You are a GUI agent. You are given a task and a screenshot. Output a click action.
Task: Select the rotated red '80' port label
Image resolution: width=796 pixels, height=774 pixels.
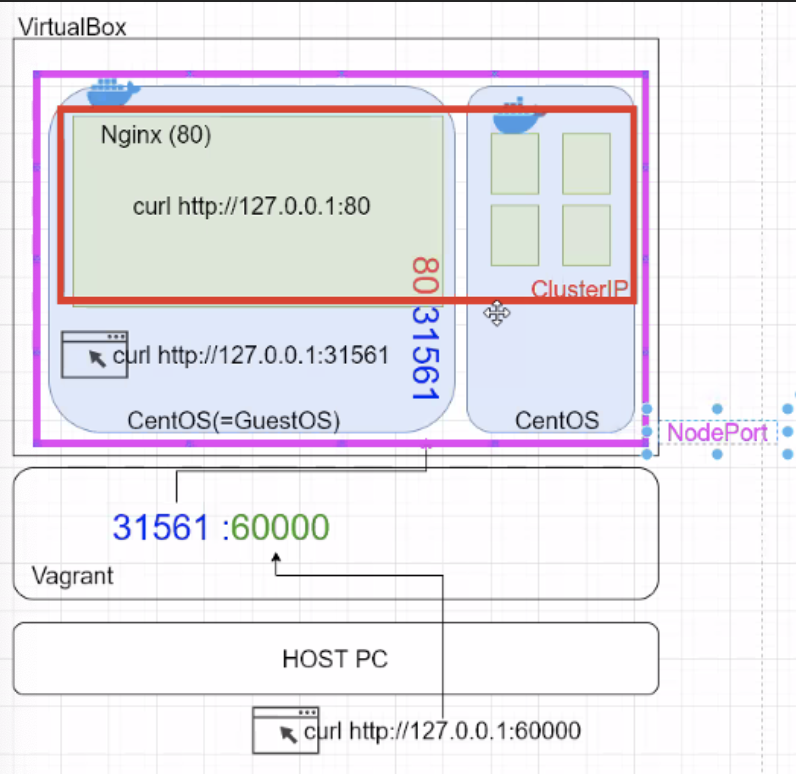click(425, 276)
